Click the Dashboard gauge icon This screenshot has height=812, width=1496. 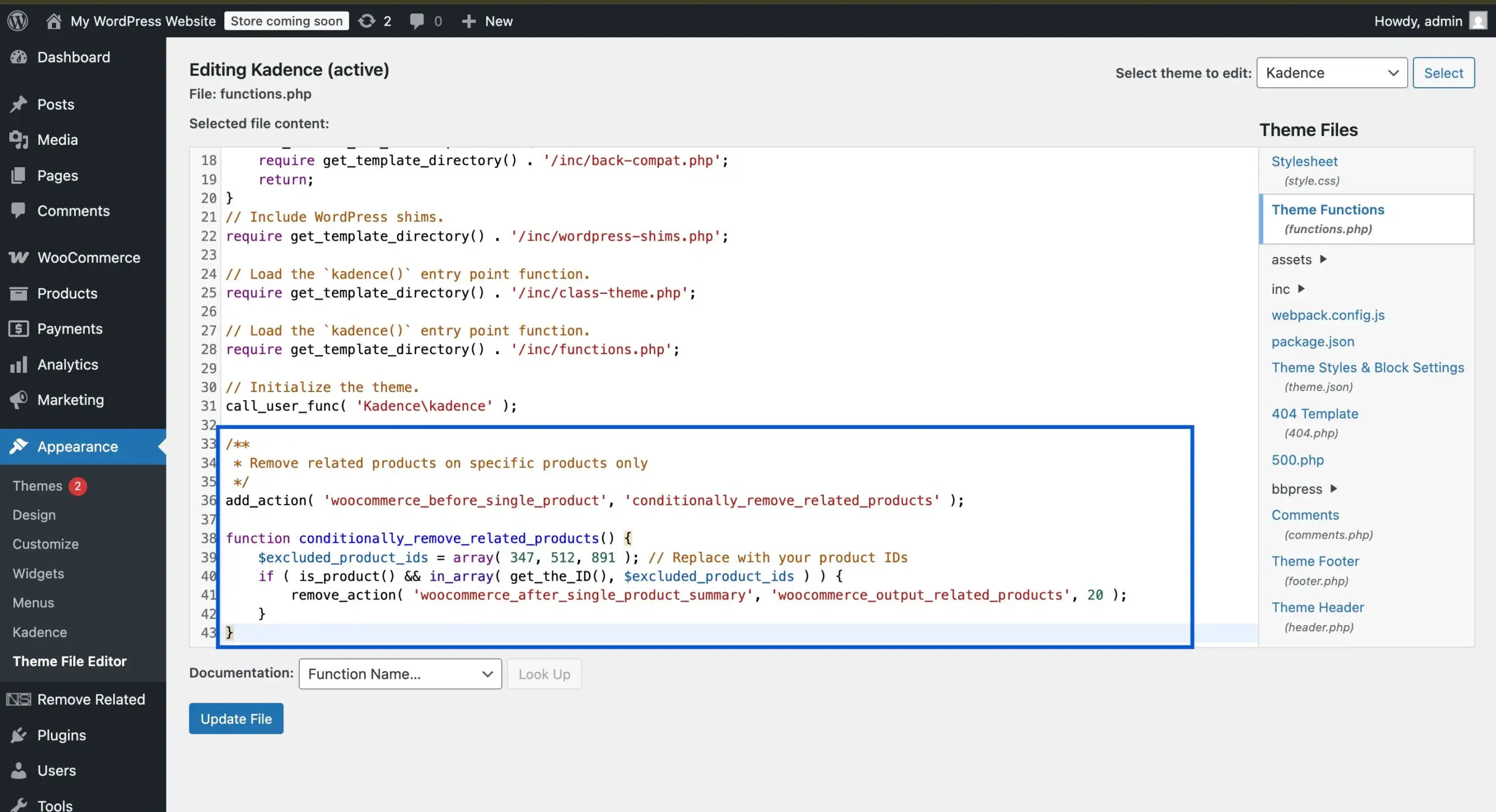(x=19, y=57)
